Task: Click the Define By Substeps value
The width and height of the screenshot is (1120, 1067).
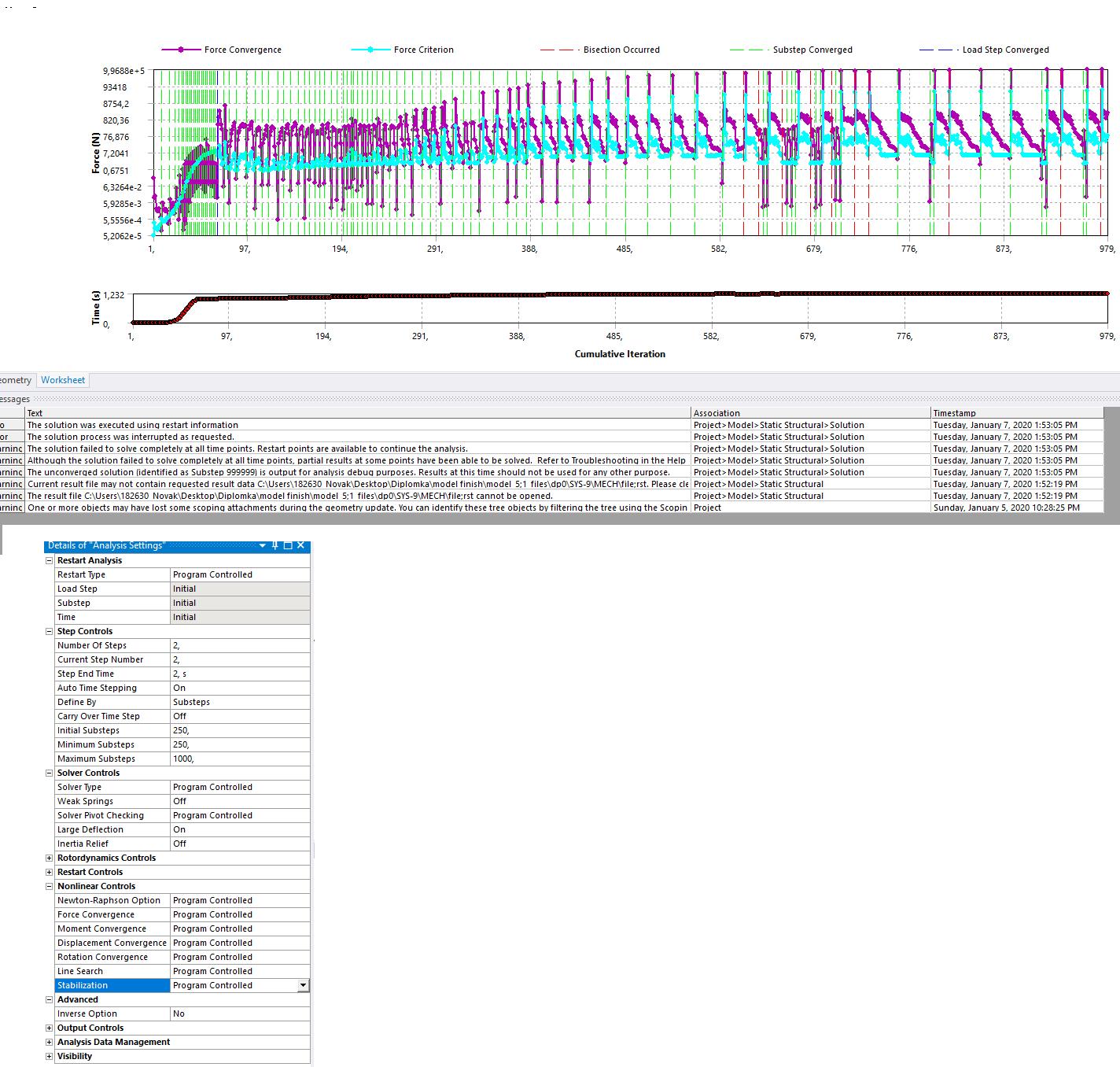Action: coord(240,702)
